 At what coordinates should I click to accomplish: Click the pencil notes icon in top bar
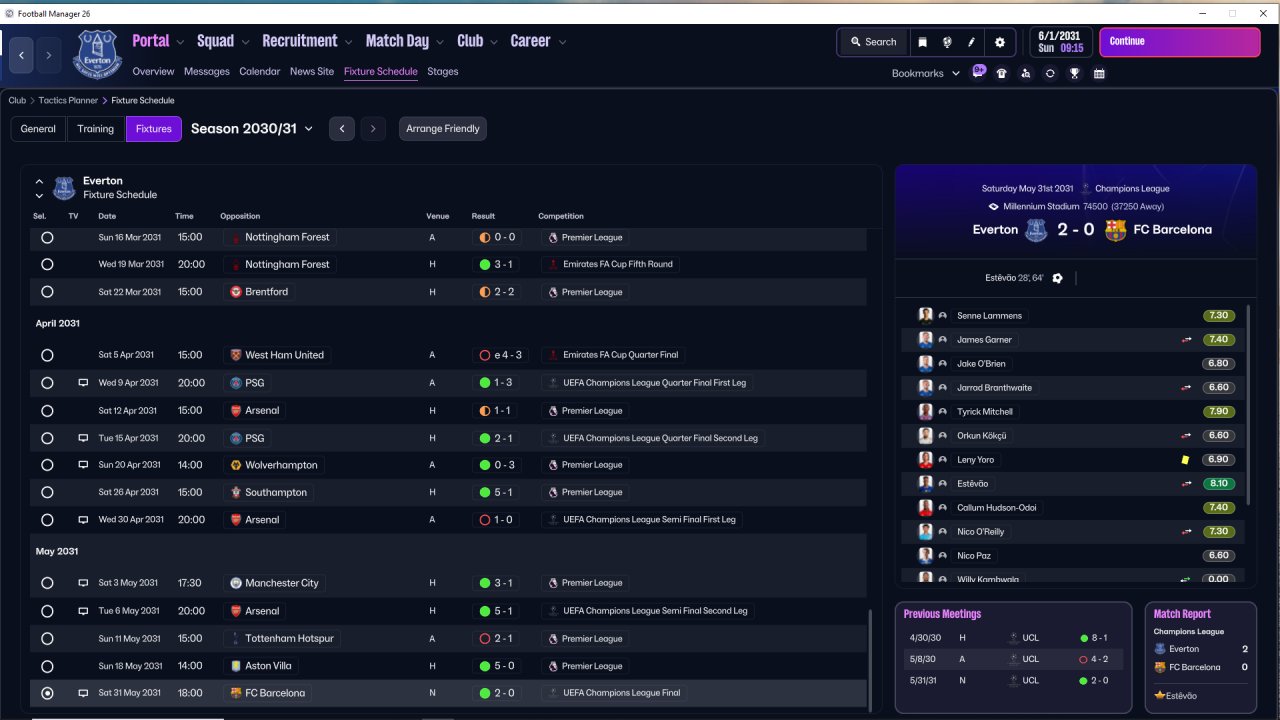pyautogui.click(x=971, y=42)
